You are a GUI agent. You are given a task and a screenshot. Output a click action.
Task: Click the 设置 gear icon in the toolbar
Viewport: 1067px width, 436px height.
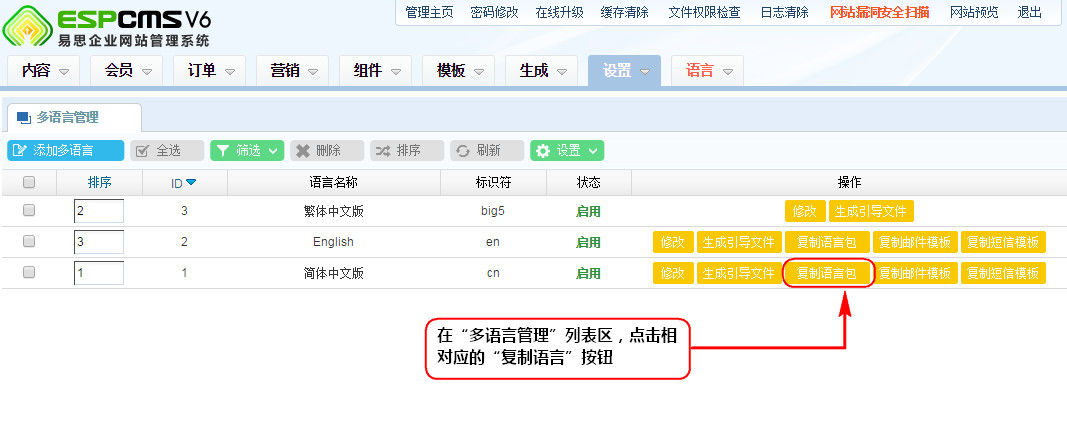click(542, 151)
